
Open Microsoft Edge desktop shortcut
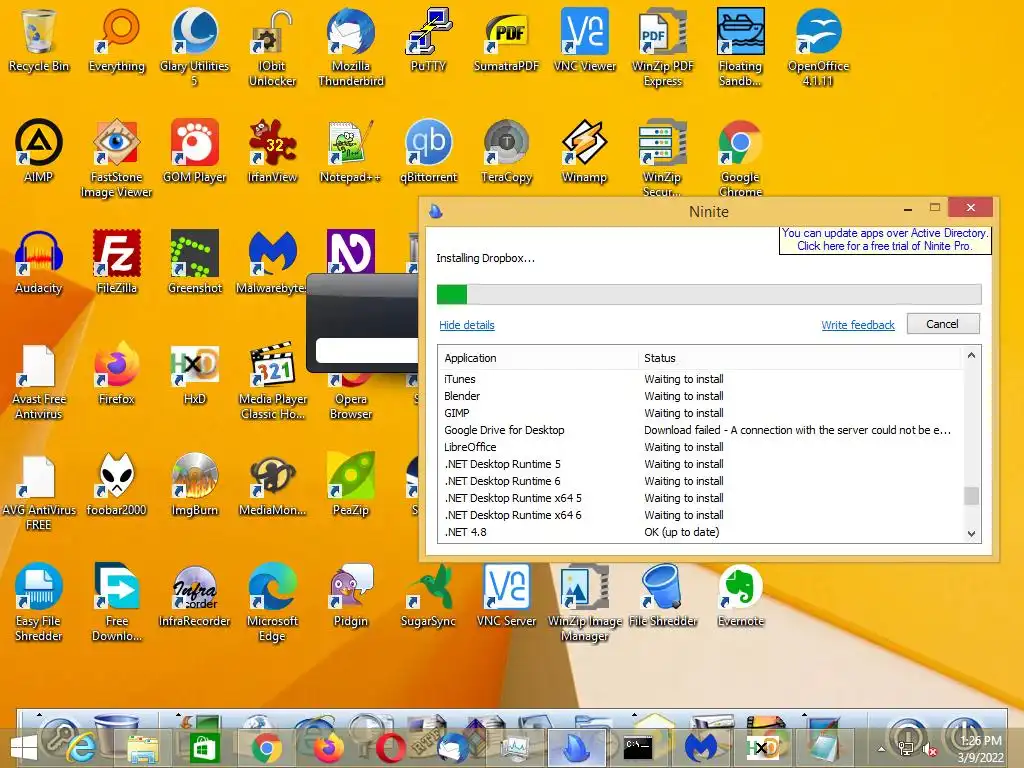pyautogui.click(x=272, y=601)
